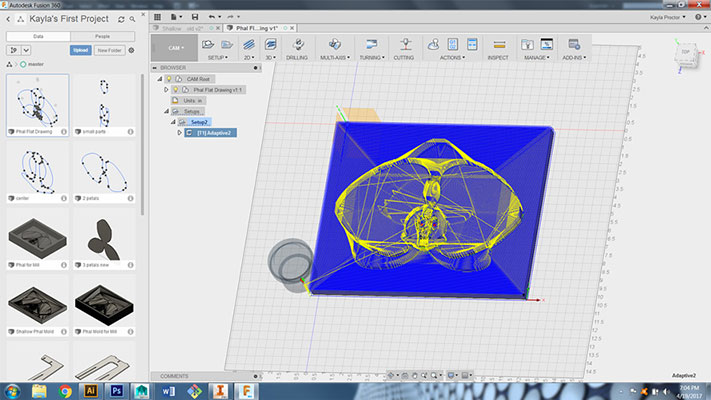Click the Task Manager icon in Manage
Viewport: 711px width, 400px height.
click(547, 44)
